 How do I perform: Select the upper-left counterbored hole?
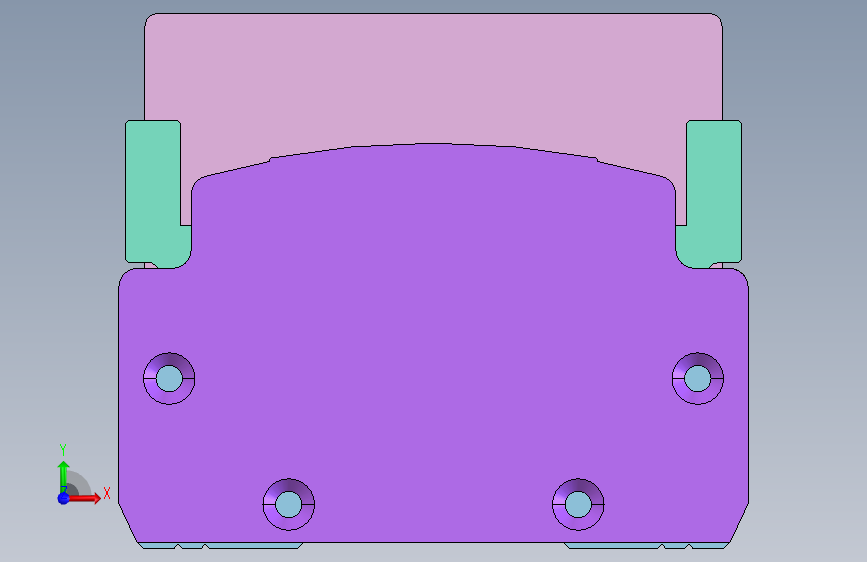pos(169,378)
